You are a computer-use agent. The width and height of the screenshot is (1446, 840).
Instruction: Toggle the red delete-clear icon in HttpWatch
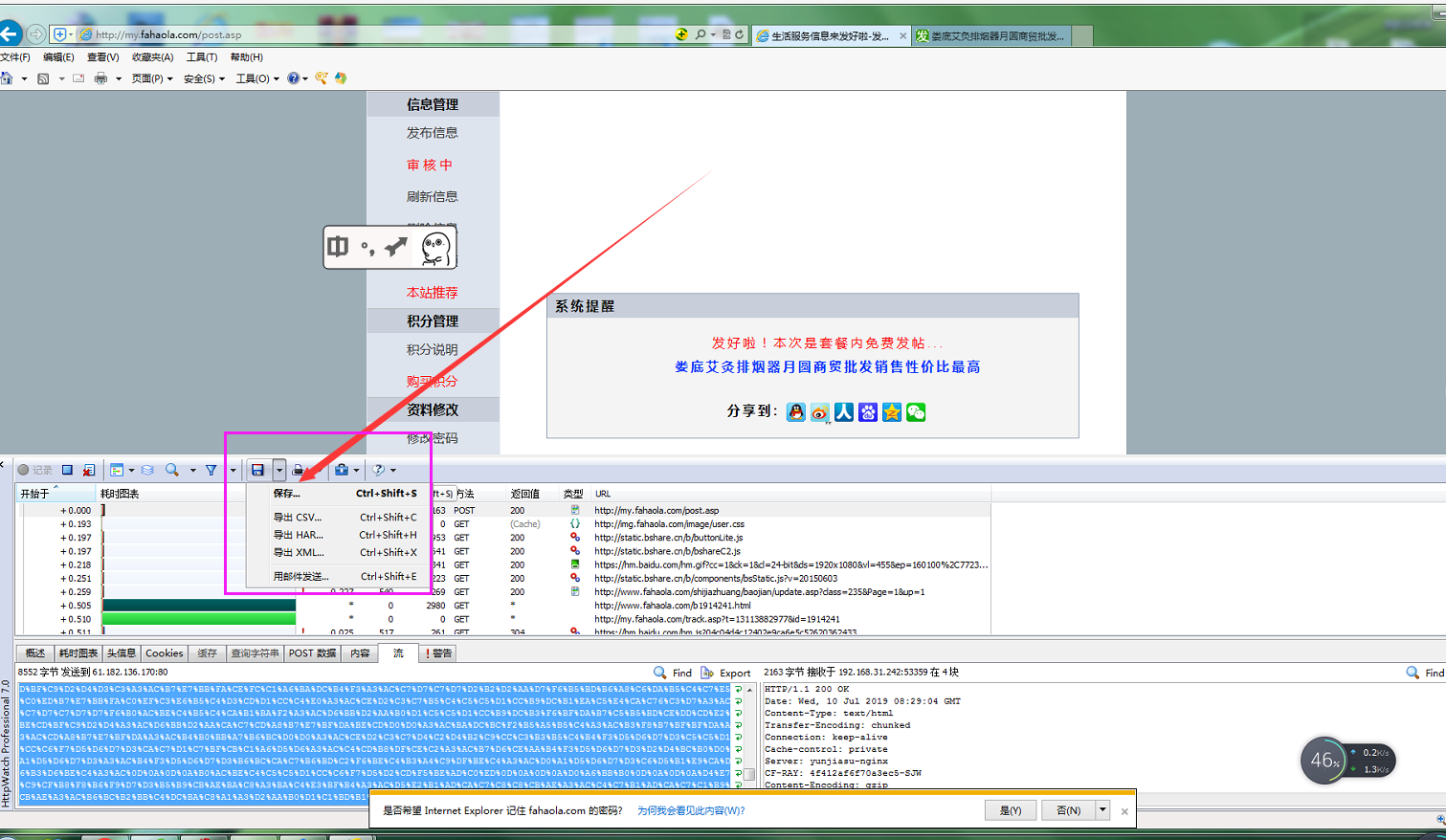[91, 470]
